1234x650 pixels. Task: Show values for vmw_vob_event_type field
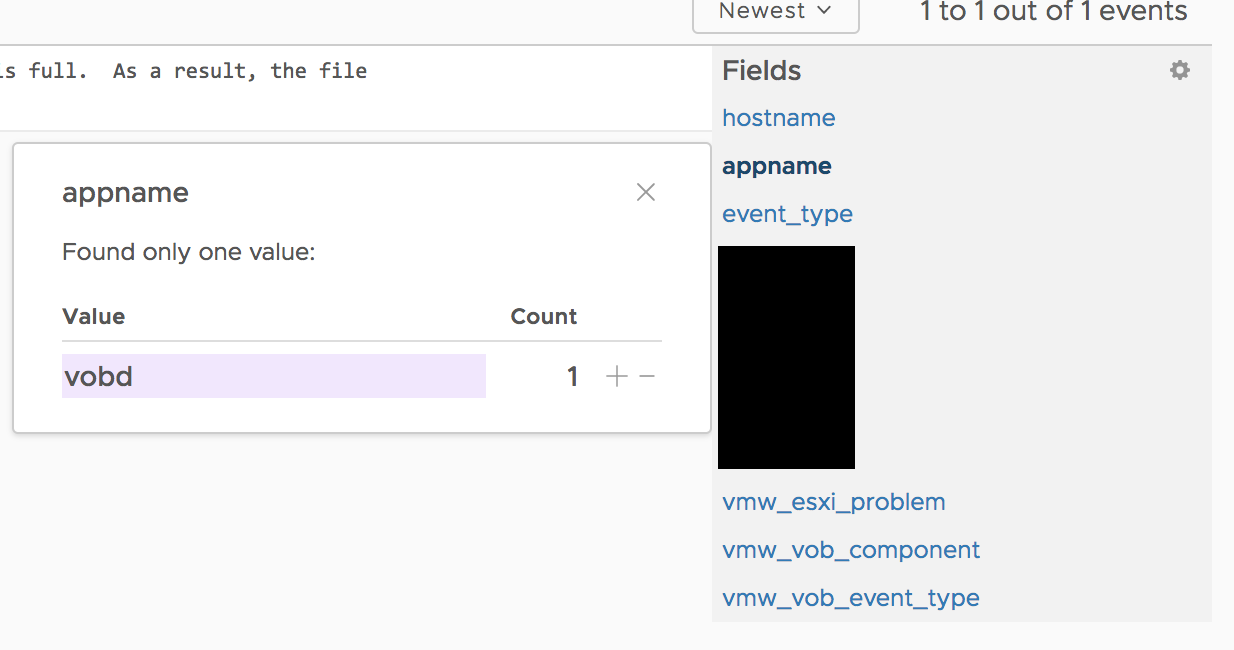(x=850, y=598)
